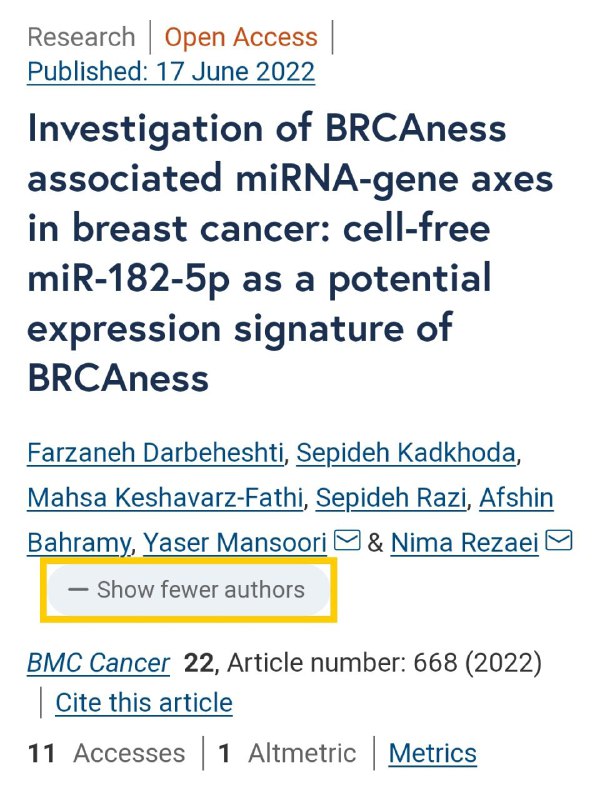Screen dimensions: 600x800
Task: Click the 1 Altmetric score
Action: 287,754
